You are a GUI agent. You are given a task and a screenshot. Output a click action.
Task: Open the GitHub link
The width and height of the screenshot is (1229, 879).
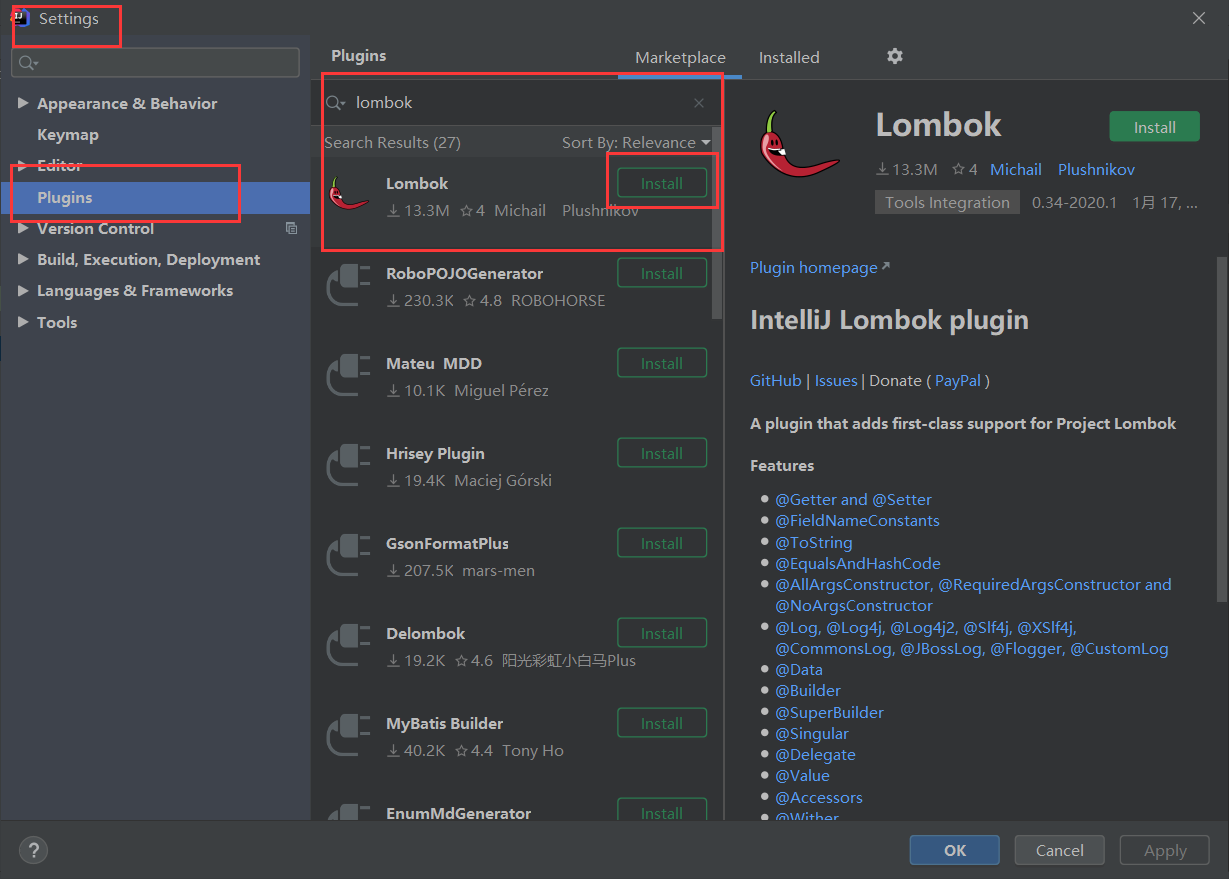[x=776, y=381]
